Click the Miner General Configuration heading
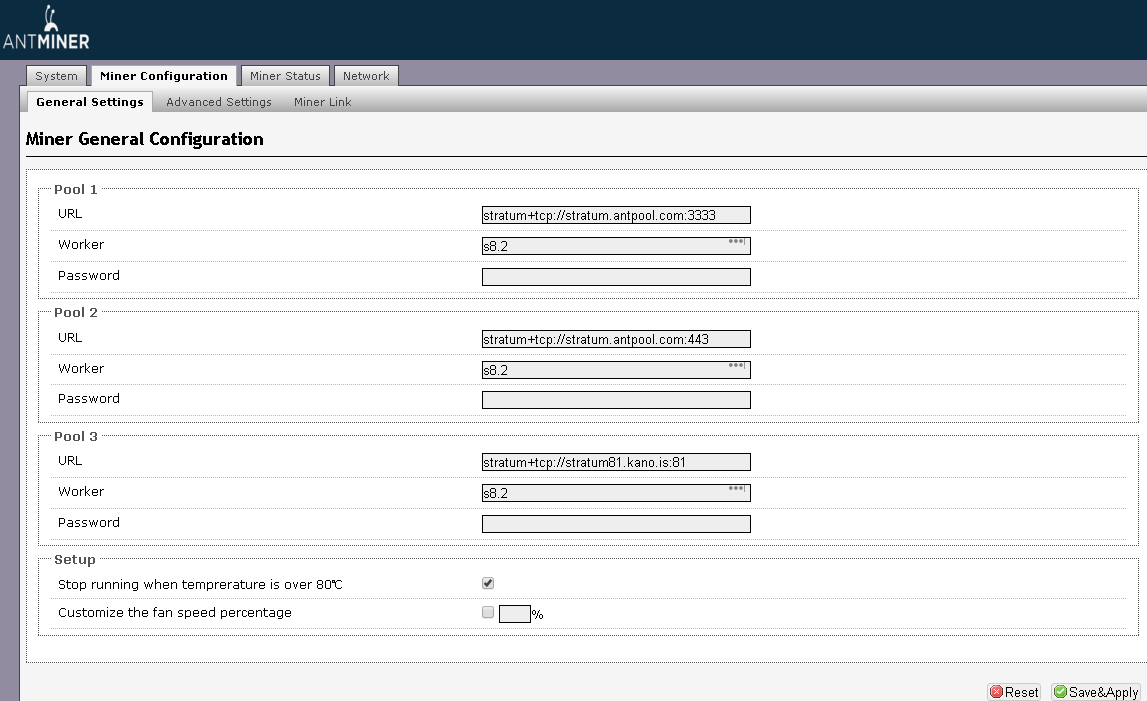This screenshot has width=1147, height=701. click(x=144, y=139)
